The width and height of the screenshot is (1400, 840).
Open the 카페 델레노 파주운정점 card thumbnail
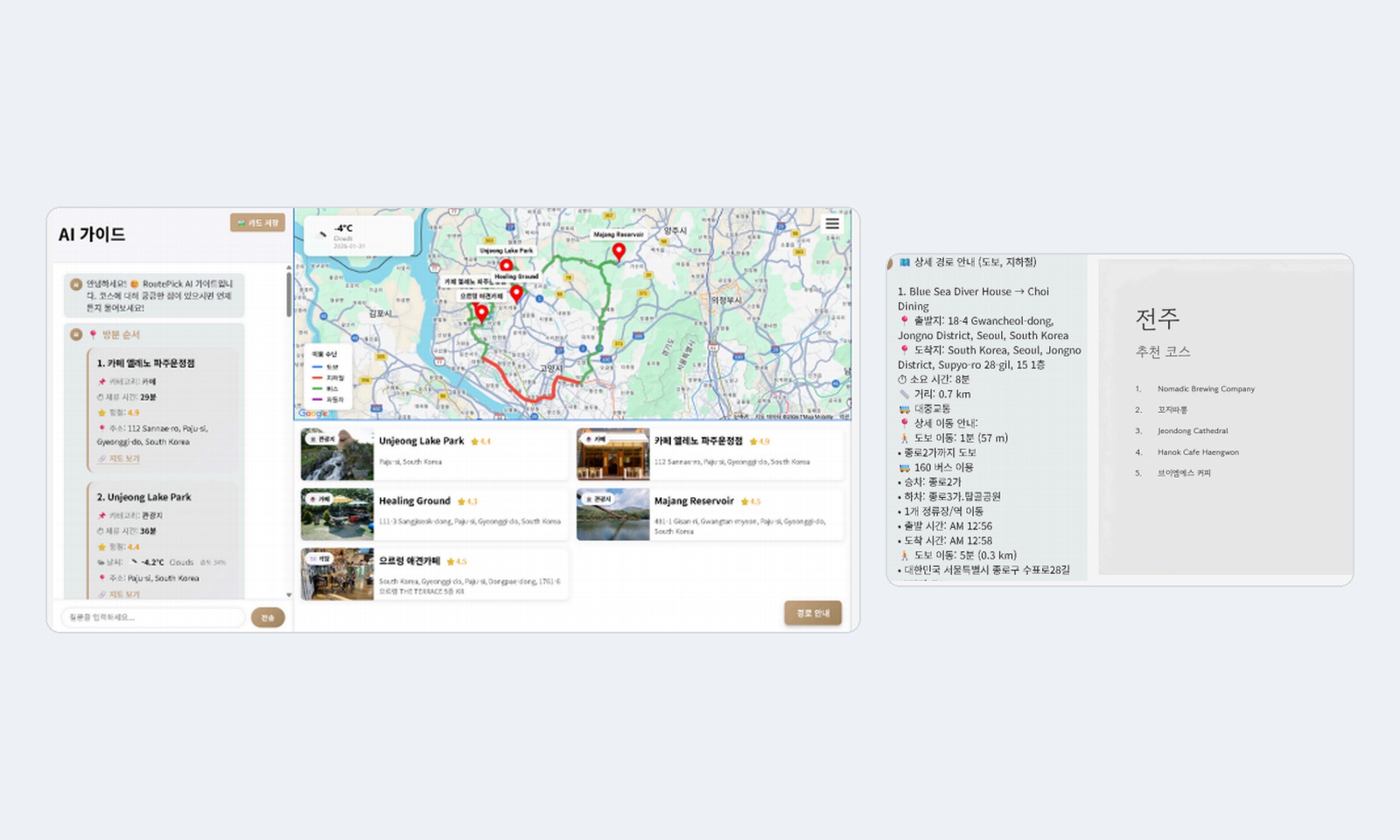click(612, 454)
